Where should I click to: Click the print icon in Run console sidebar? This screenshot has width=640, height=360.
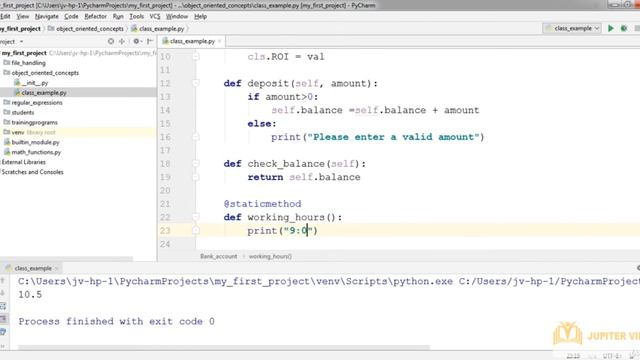point(3,331)
